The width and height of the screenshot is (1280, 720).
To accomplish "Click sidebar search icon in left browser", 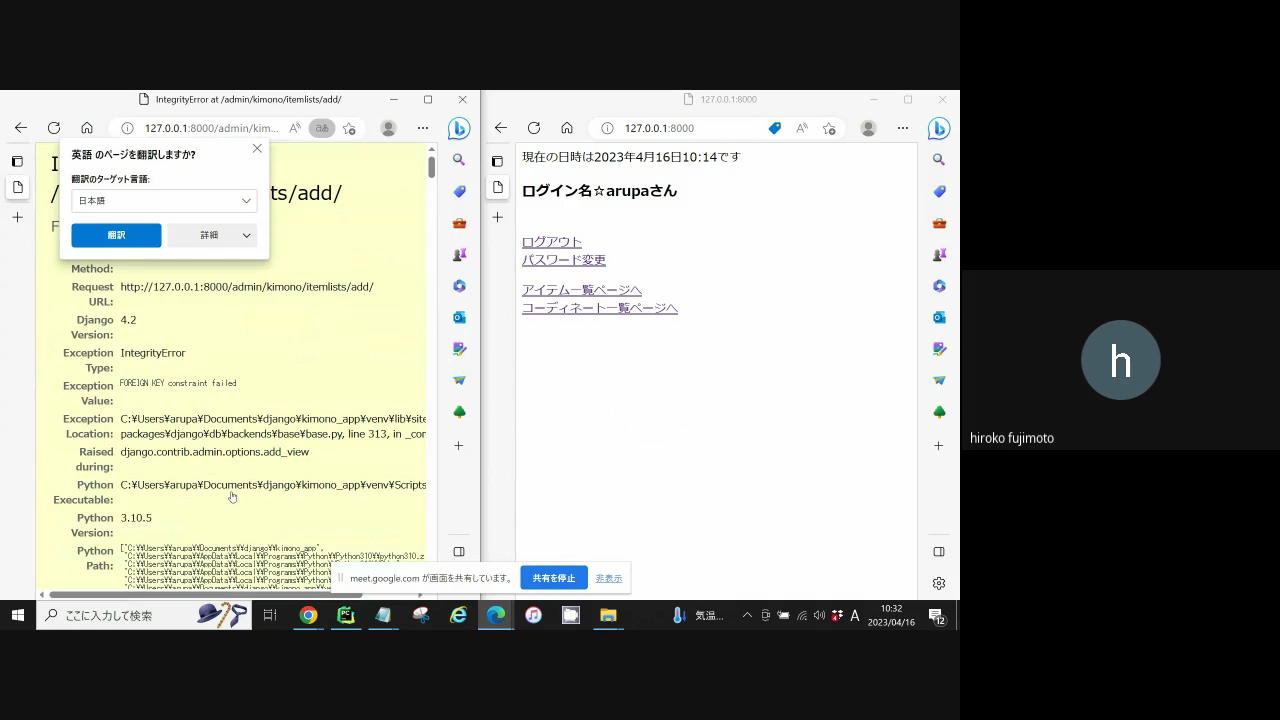I will tap(459, 160).
